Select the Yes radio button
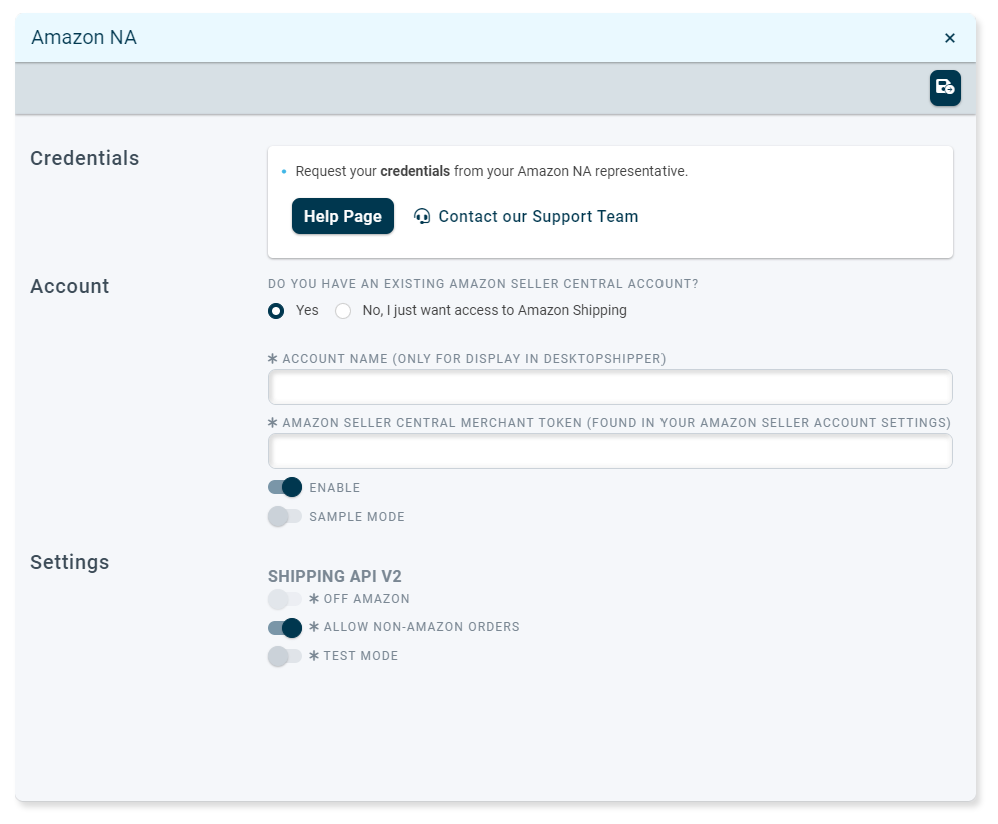Image resolution: width=998 pixels, height=824 pixels. point(276,311)
